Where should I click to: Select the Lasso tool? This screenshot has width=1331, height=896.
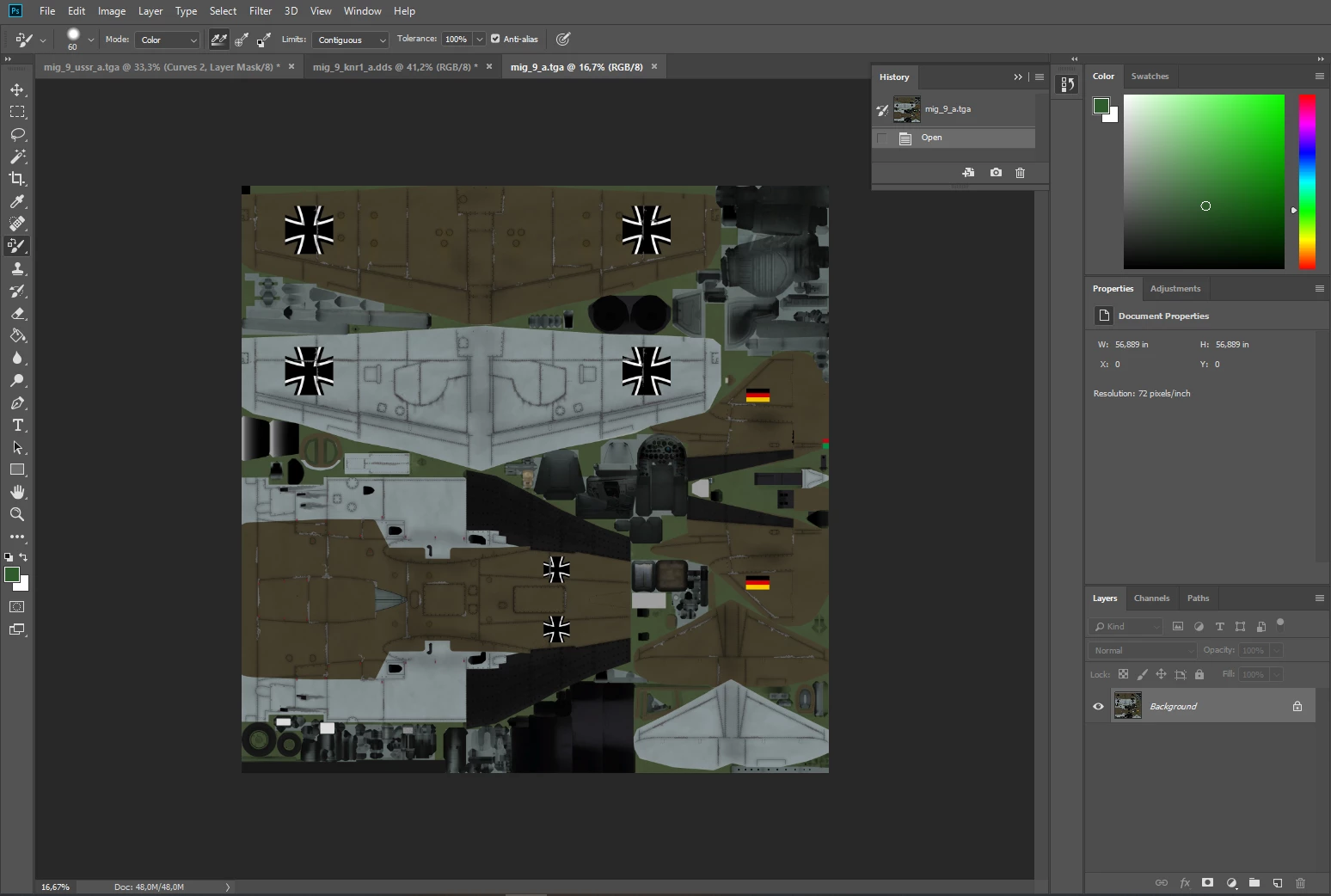(17, 134)
